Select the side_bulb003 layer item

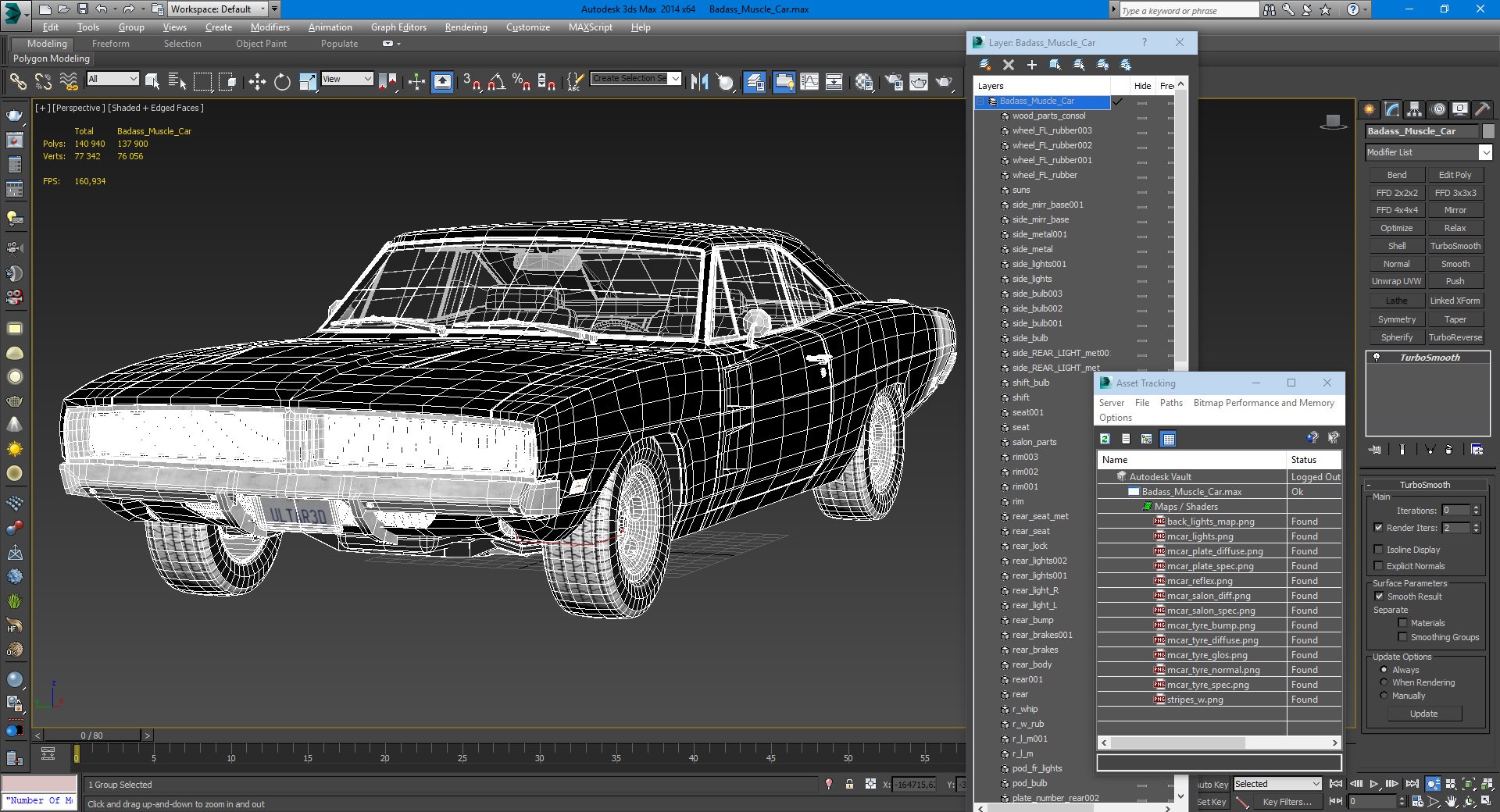coord(1037,294)
